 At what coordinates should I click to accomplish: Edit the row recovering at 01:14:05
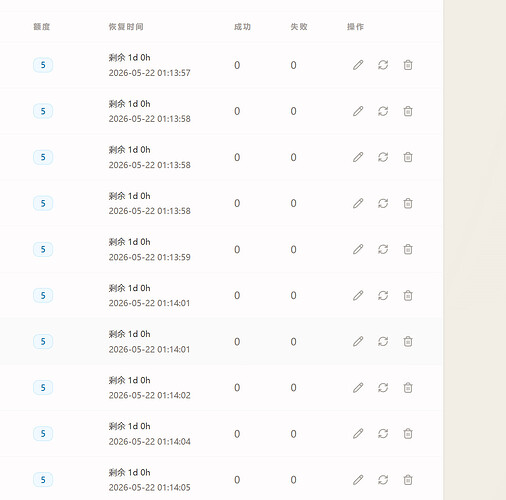(358, 480)
